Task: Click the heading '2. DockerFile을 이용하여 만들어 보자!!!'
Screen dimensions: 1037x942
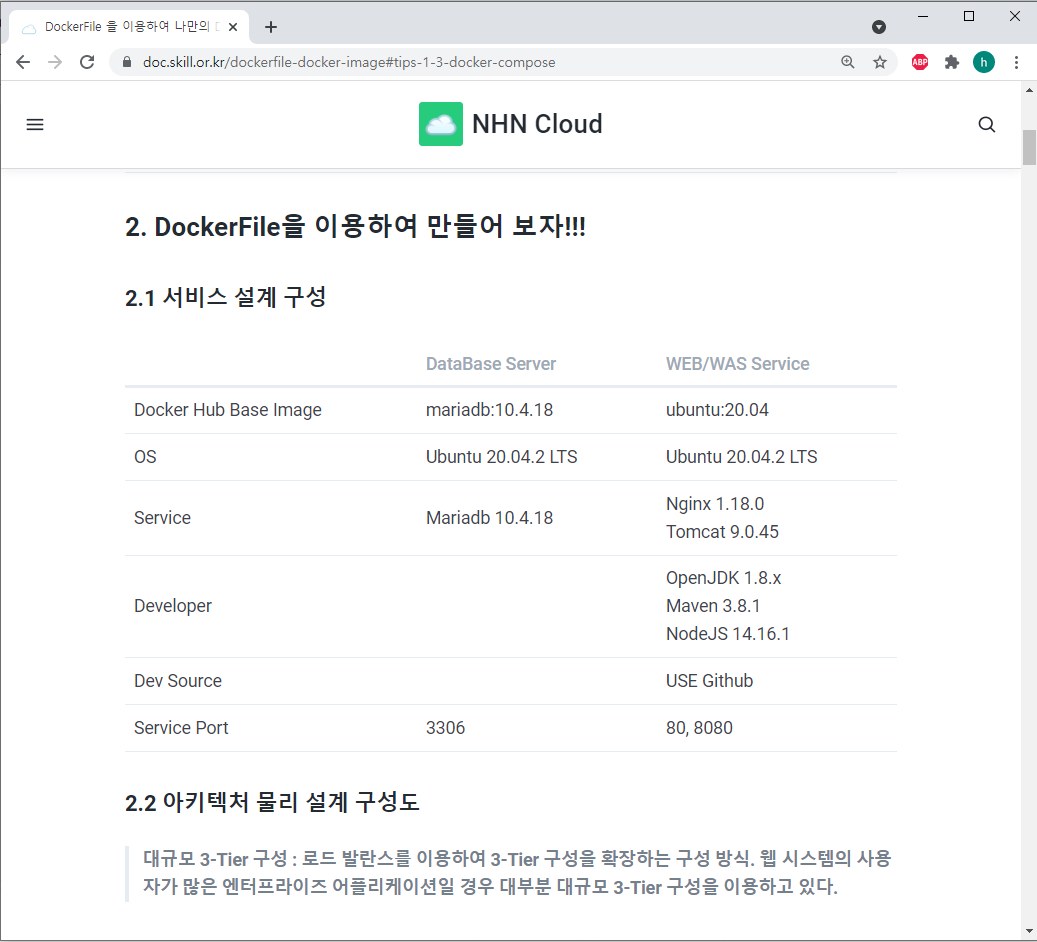Action: [x=355, y=227]
